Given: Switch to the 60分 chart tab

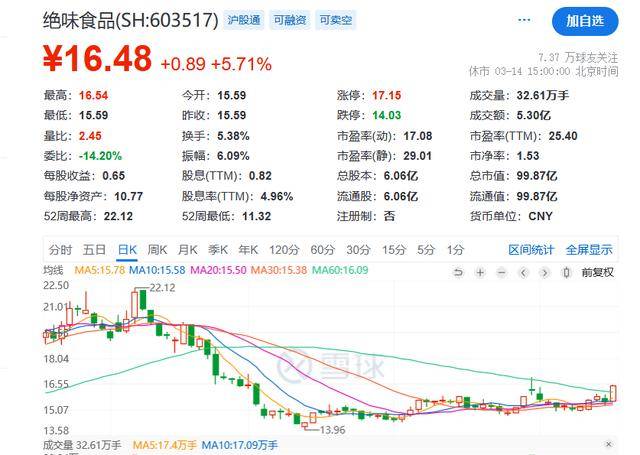Looking at the screenshot, I should coord(322,249).
